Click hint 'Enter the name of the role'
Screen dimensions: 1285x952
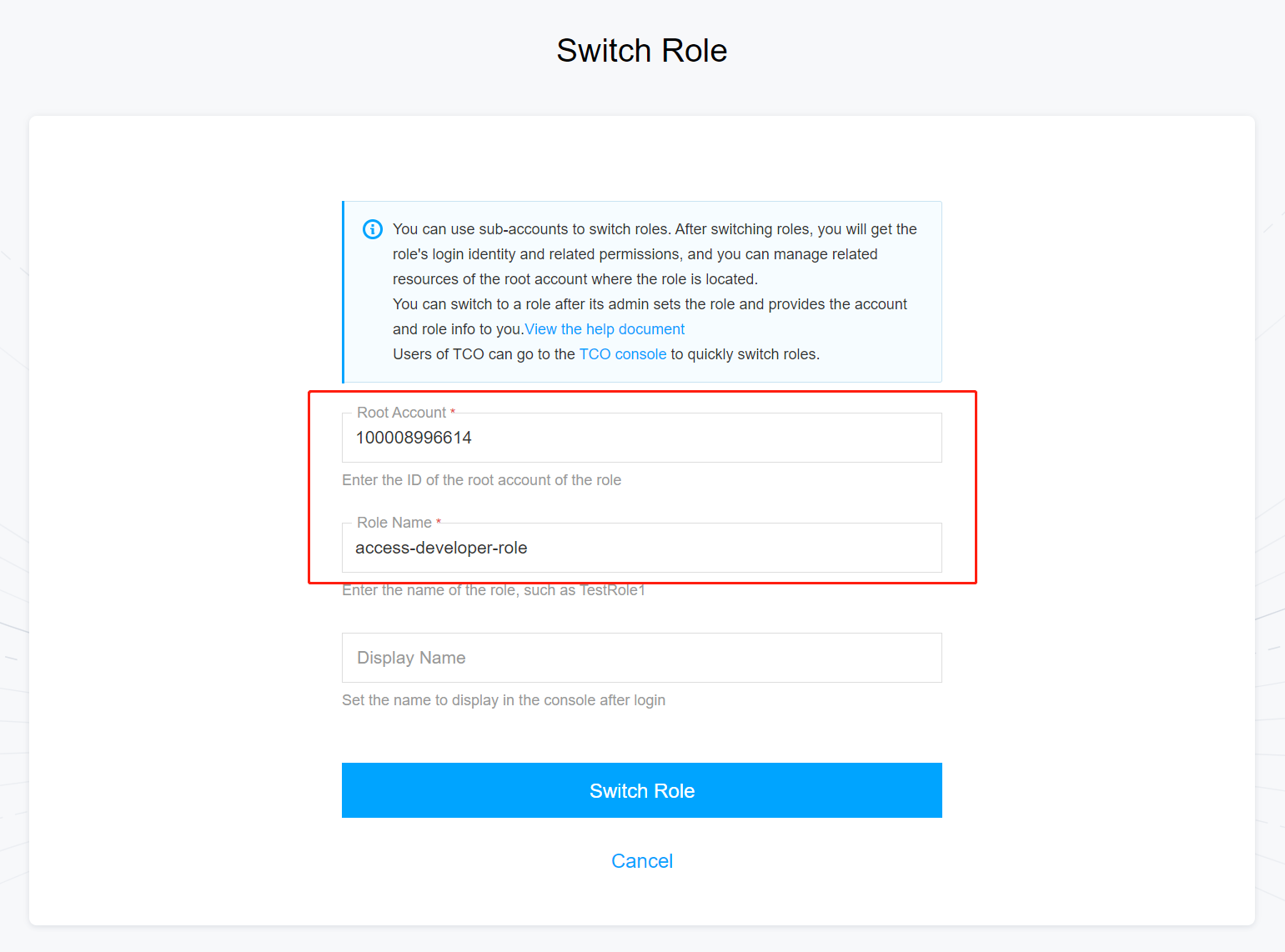(493, 591)
